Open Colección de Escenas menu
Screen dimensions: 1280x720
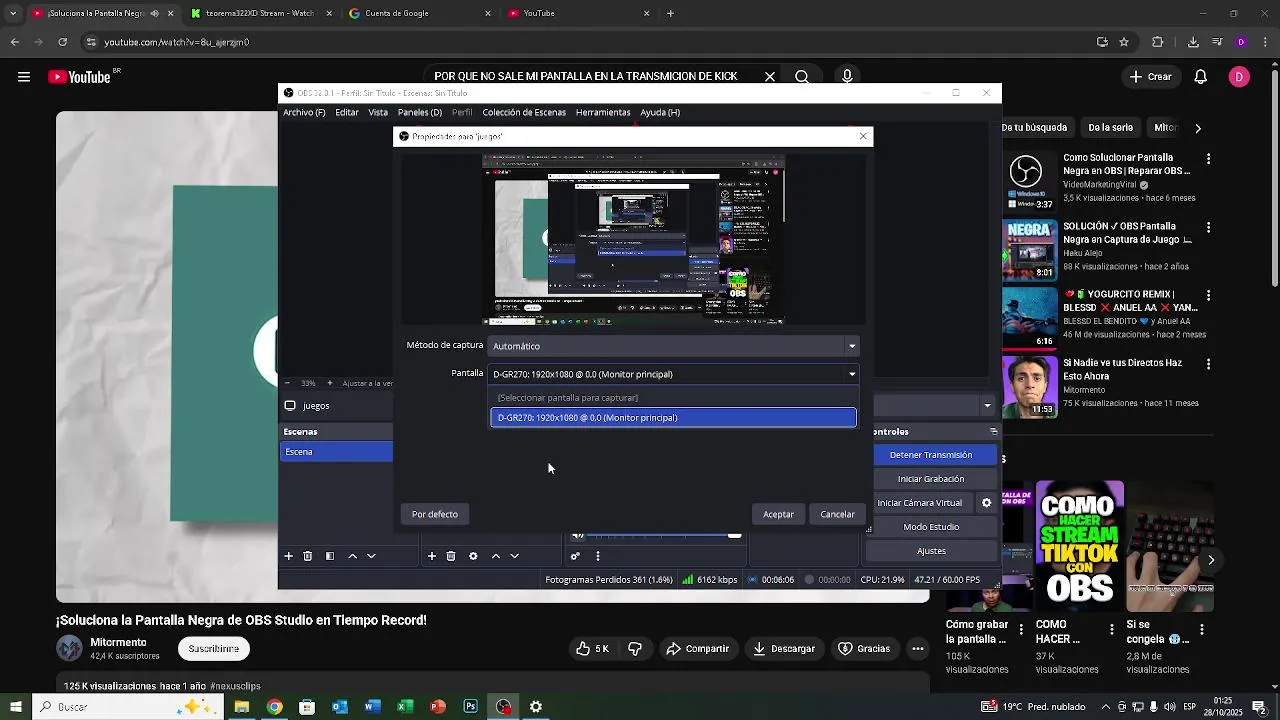524,113
